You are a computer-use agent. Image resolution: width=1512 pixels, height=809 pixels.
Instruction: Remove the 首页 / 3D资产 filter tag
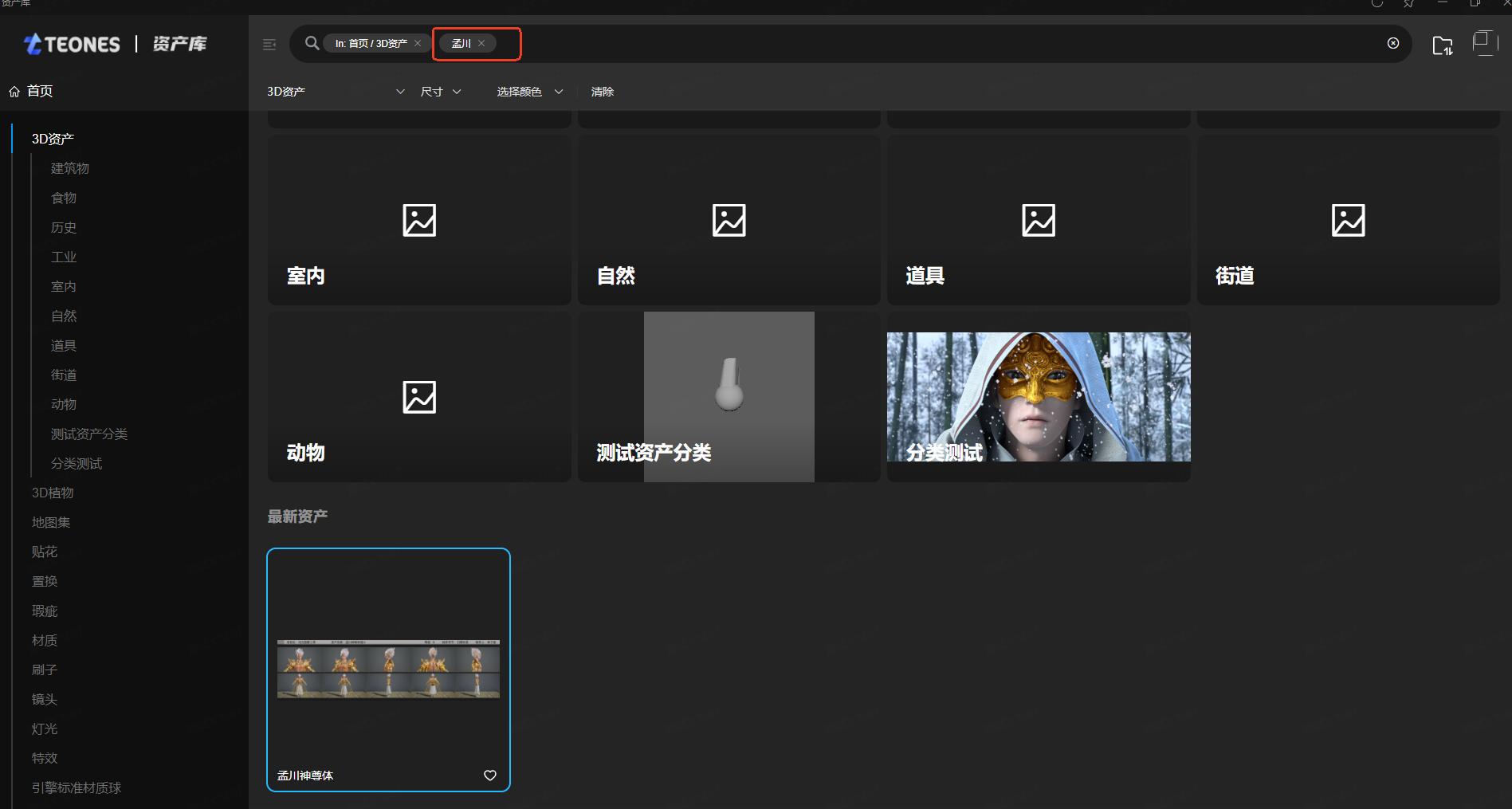pos(418,43)
